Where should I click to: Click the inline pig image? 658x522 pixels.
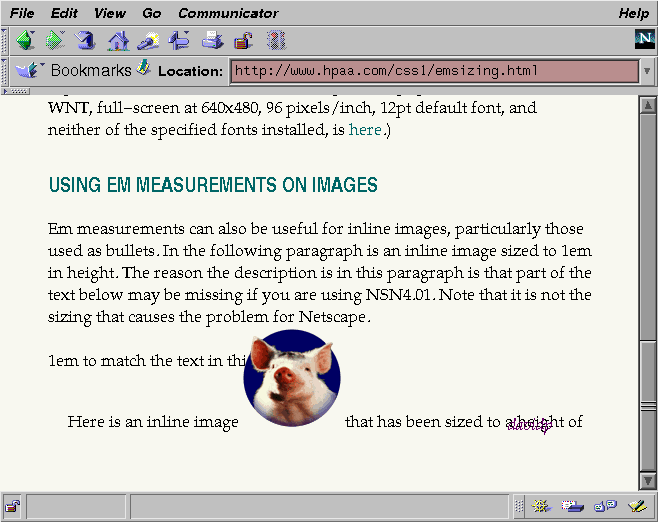[x=292, y=378]
